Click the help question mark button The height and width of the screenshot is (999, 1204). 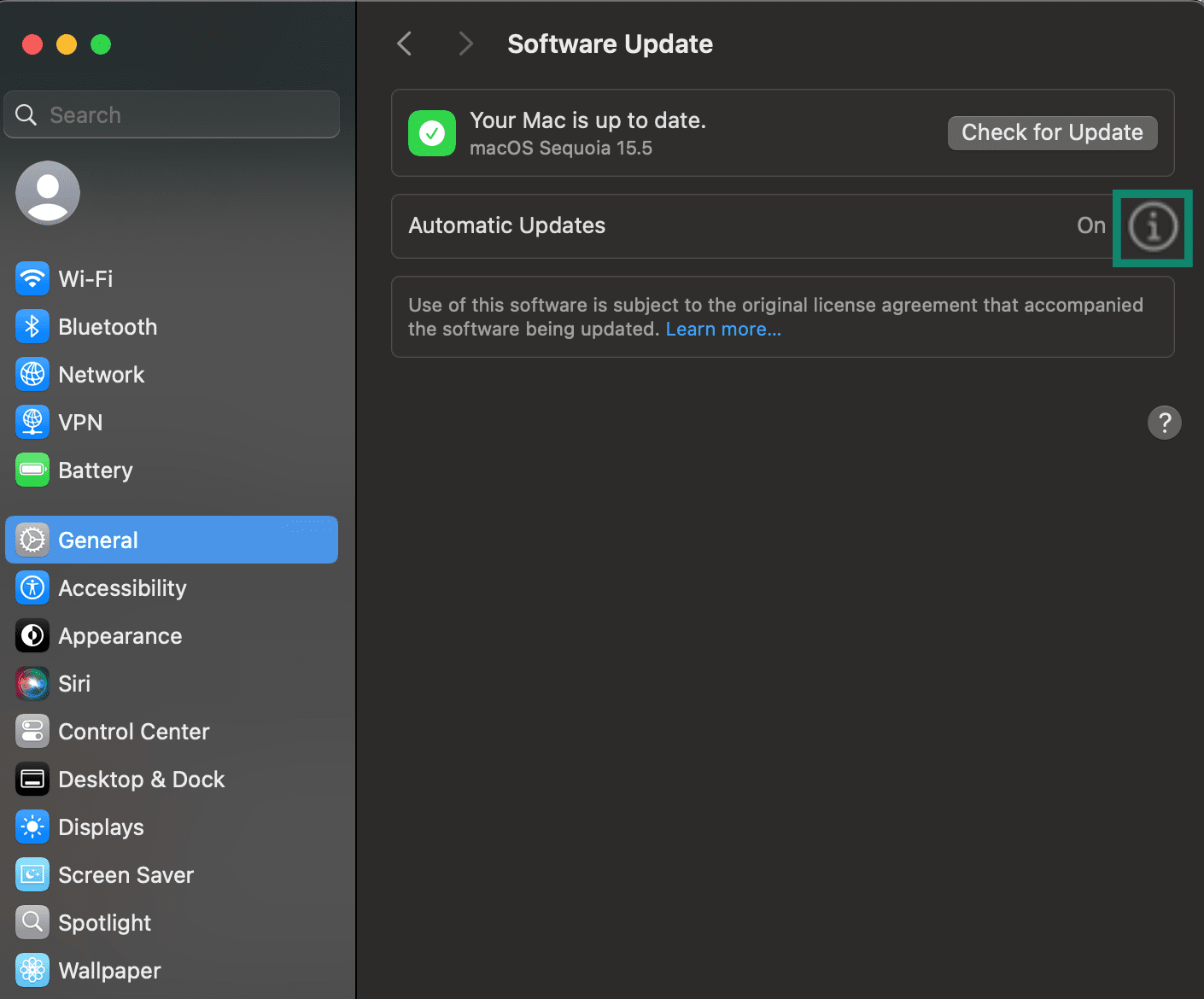click(1164, 423)
